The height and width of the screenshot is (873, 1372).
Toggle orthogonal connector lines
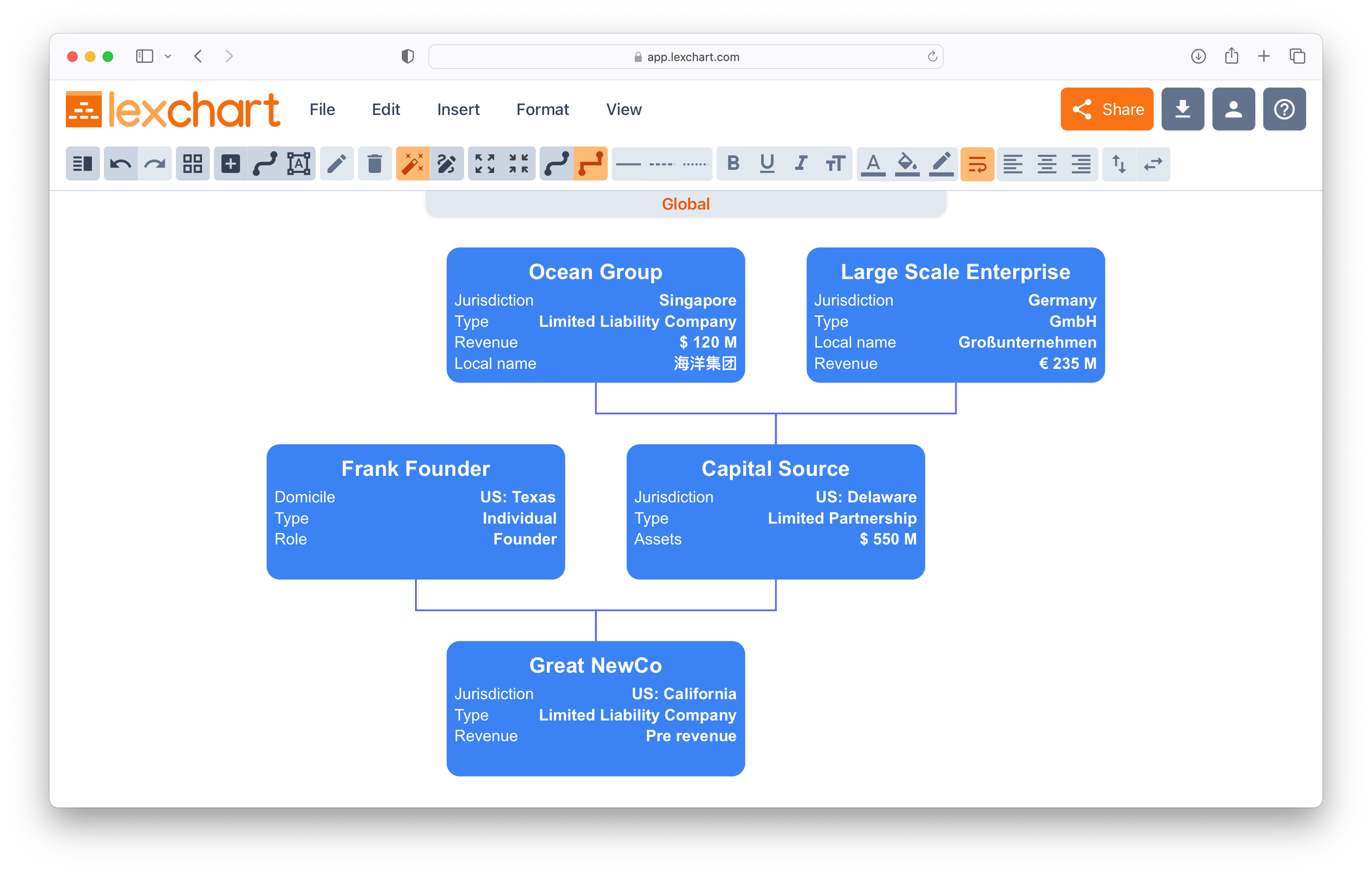pos(591,164)
